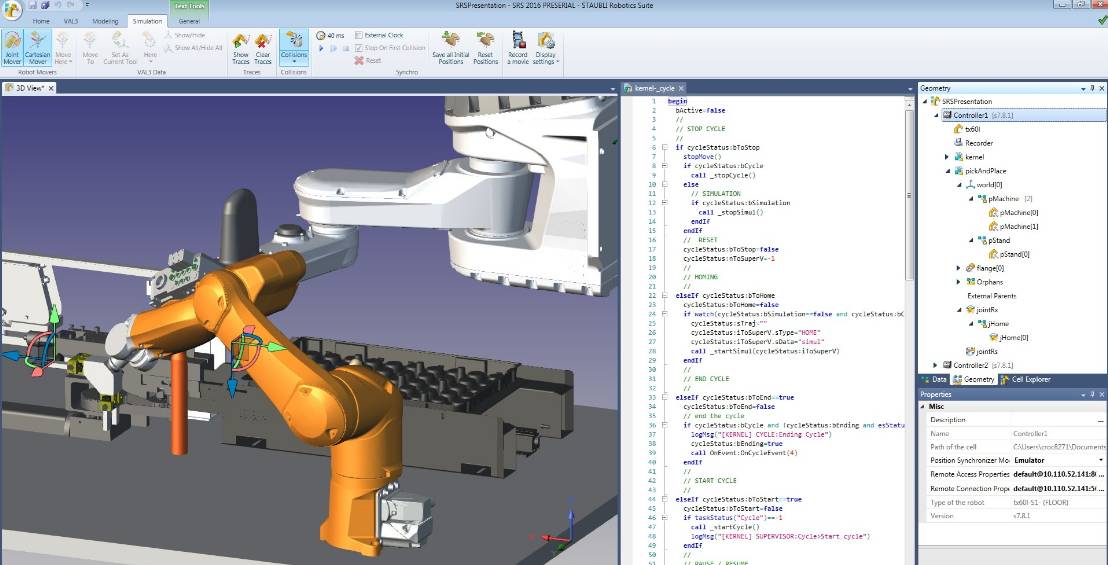
Task: Click the grayed Reset button with red X
Action: pyautogui.click(x=368, y=61)
